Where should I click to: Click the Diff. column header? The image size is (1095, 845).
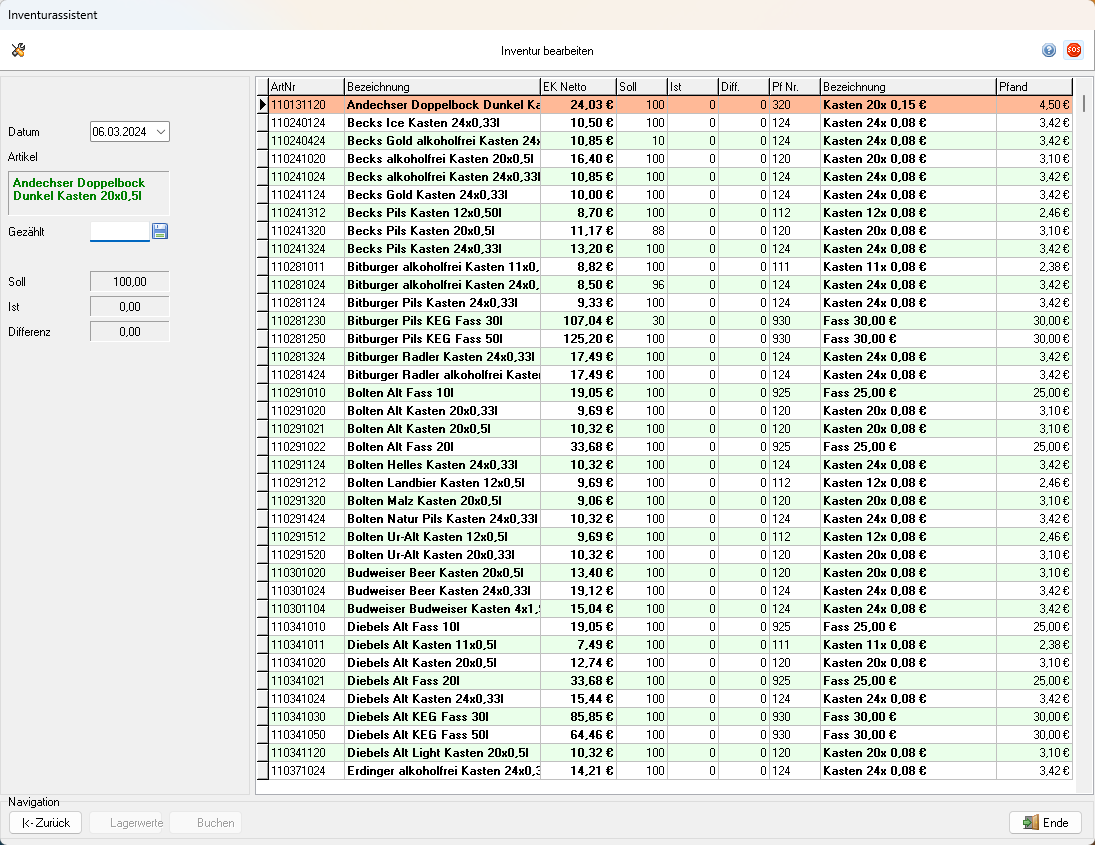click(744, 87)
